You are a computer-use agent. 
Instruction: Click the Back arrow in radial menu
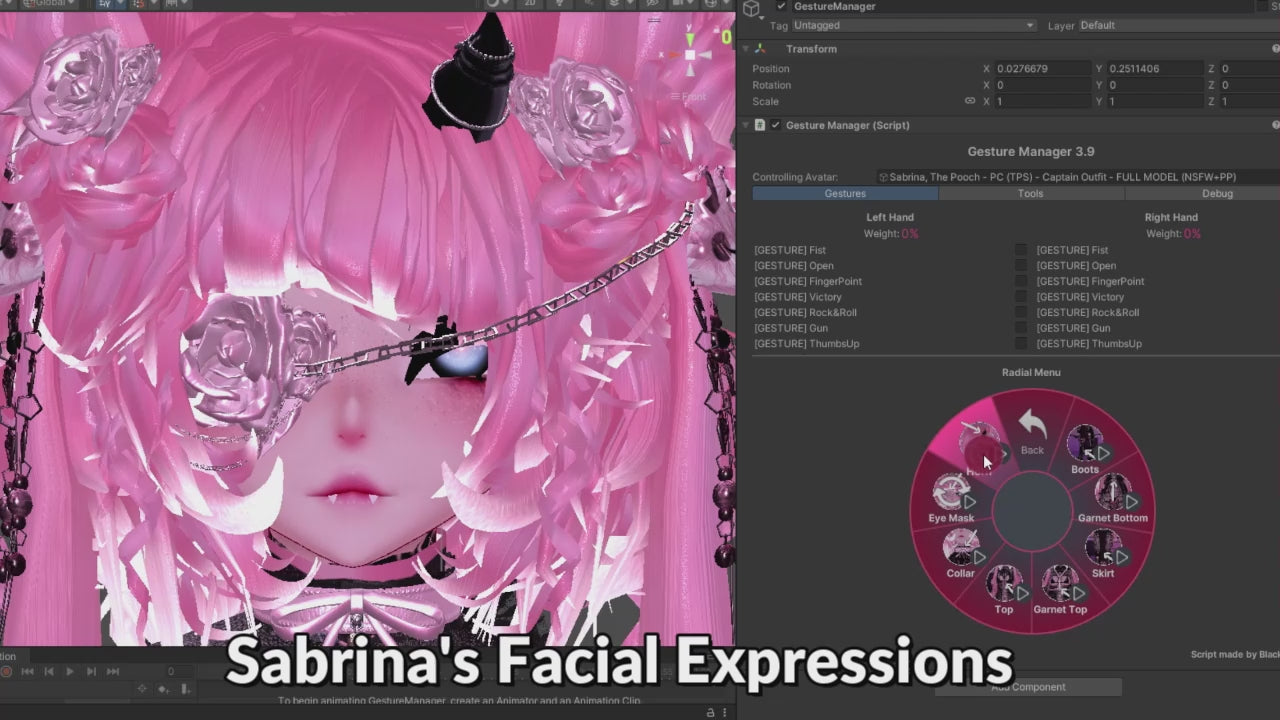pyautogui.click(x=1032, y=432)
